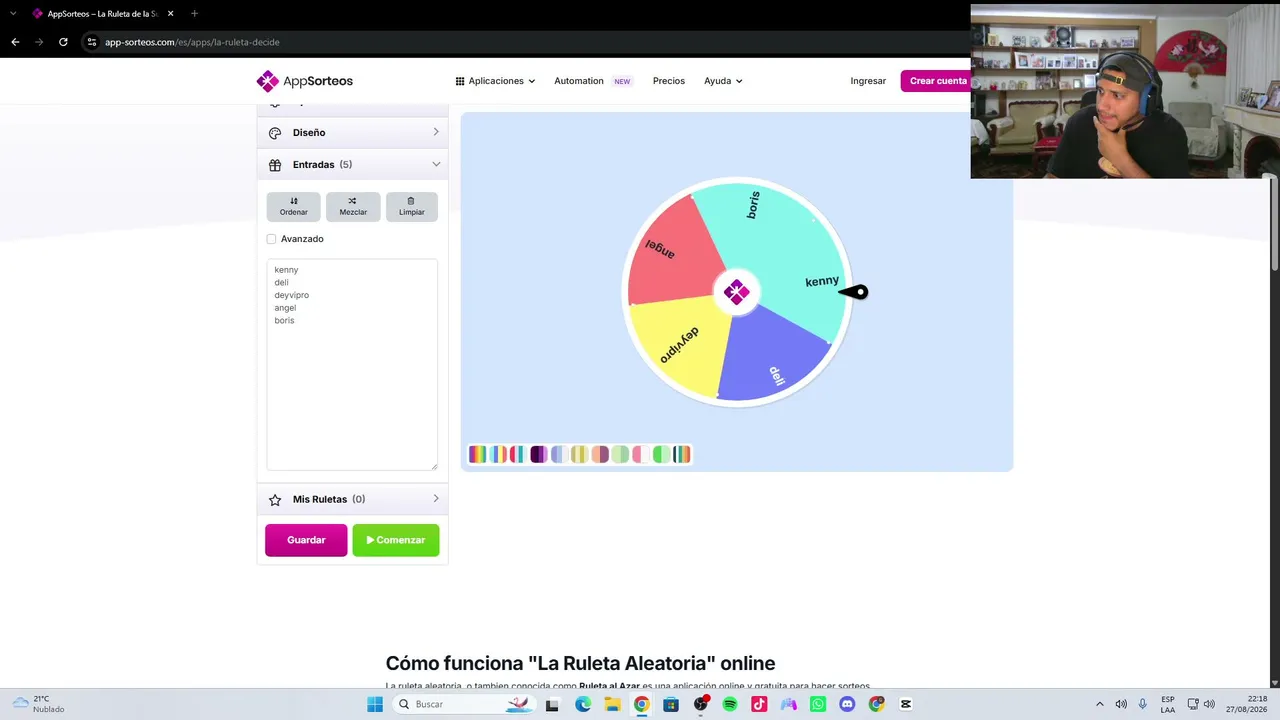Click the weather widget showing 21°C
The width and height of the screenshot is (1280, 720).
tap(38, 704)
